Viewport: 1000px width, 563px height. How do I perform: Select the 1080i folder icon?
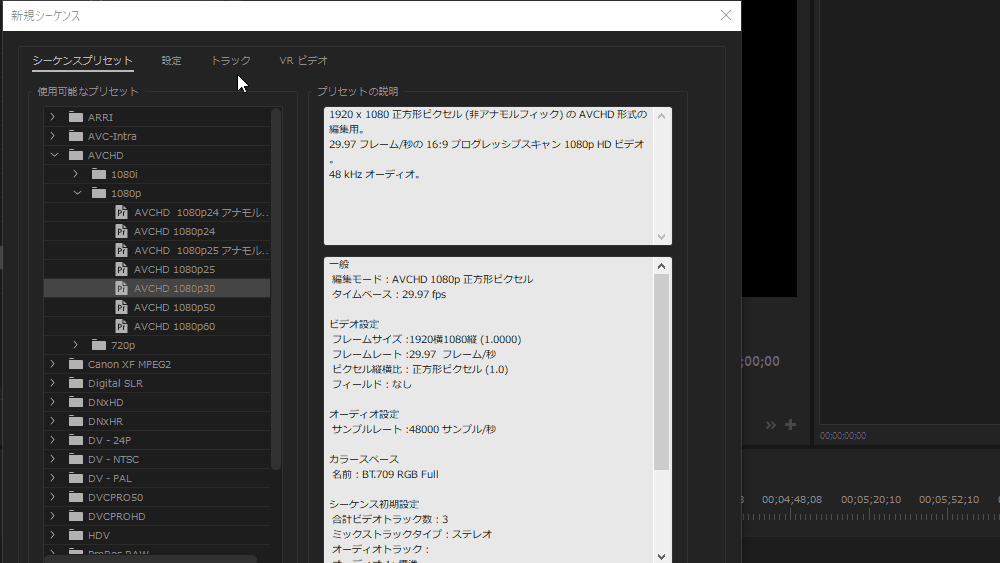click(99, 174)
